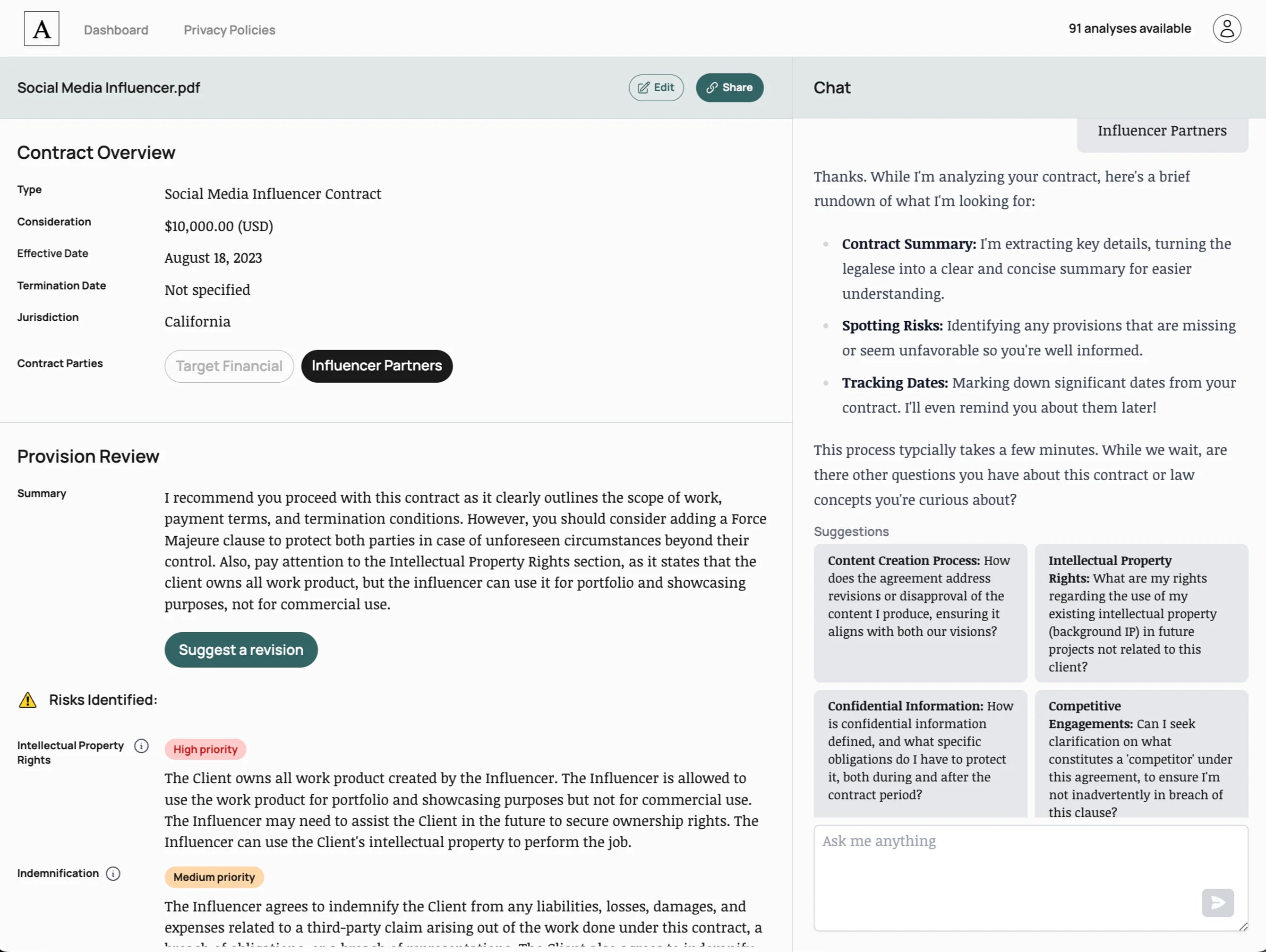
Task: Share the contract analysis
Action: (x=730, y=87)
